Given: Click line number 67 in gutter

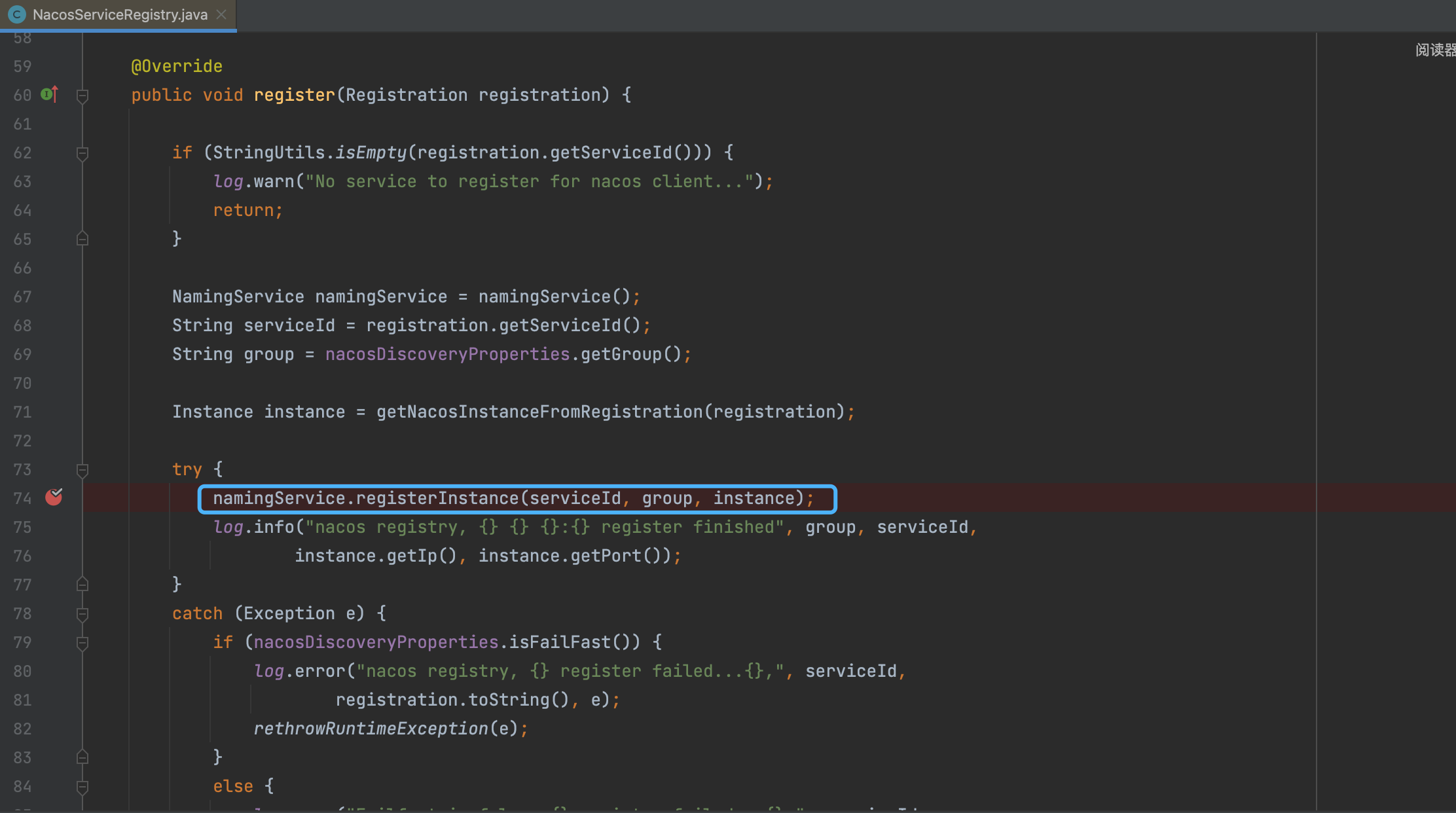Looking at the screenshot, I should pos(22,297).
